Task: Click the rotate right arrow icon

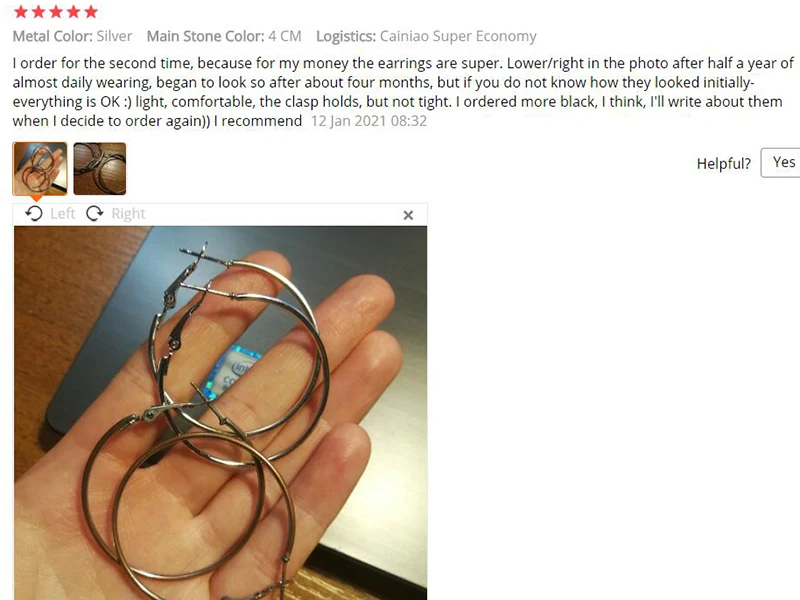Action: (x=94, y=213)
